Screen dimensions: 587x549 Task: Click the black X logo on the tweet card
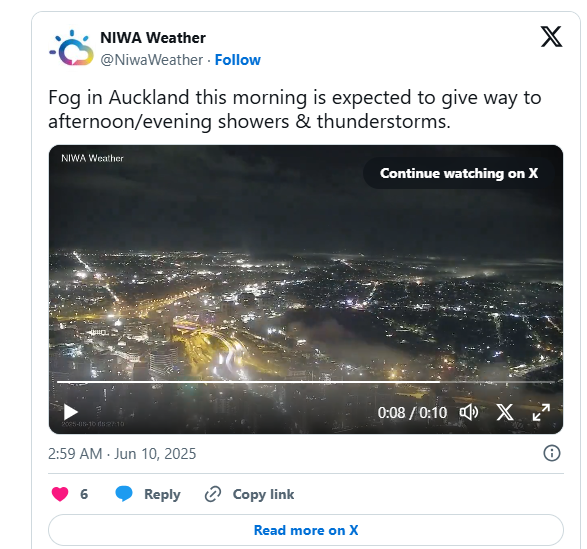[x=551, y=37]
